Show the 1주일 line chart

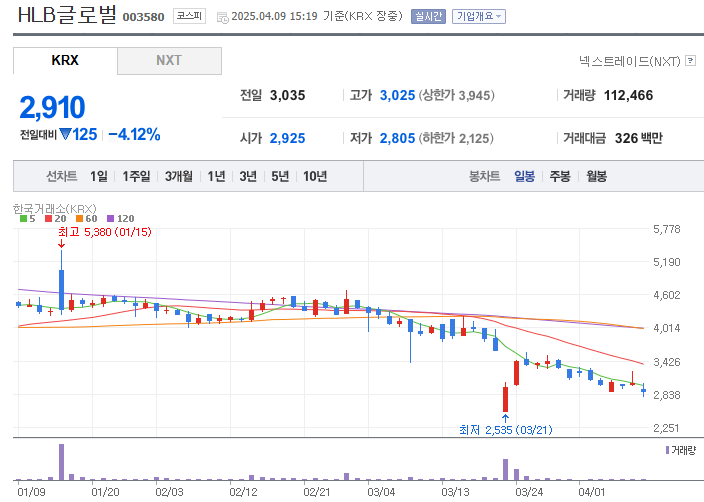(x=136, y=176)
